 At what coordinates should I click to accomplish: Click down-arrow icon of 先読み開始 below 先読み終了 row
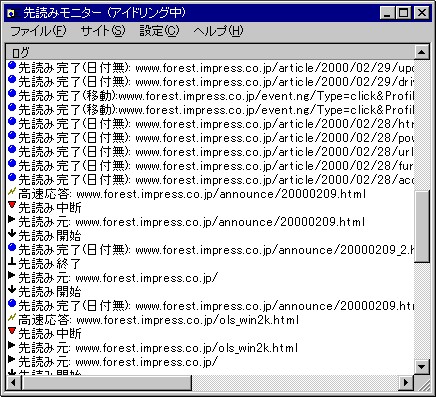(12, 290)
